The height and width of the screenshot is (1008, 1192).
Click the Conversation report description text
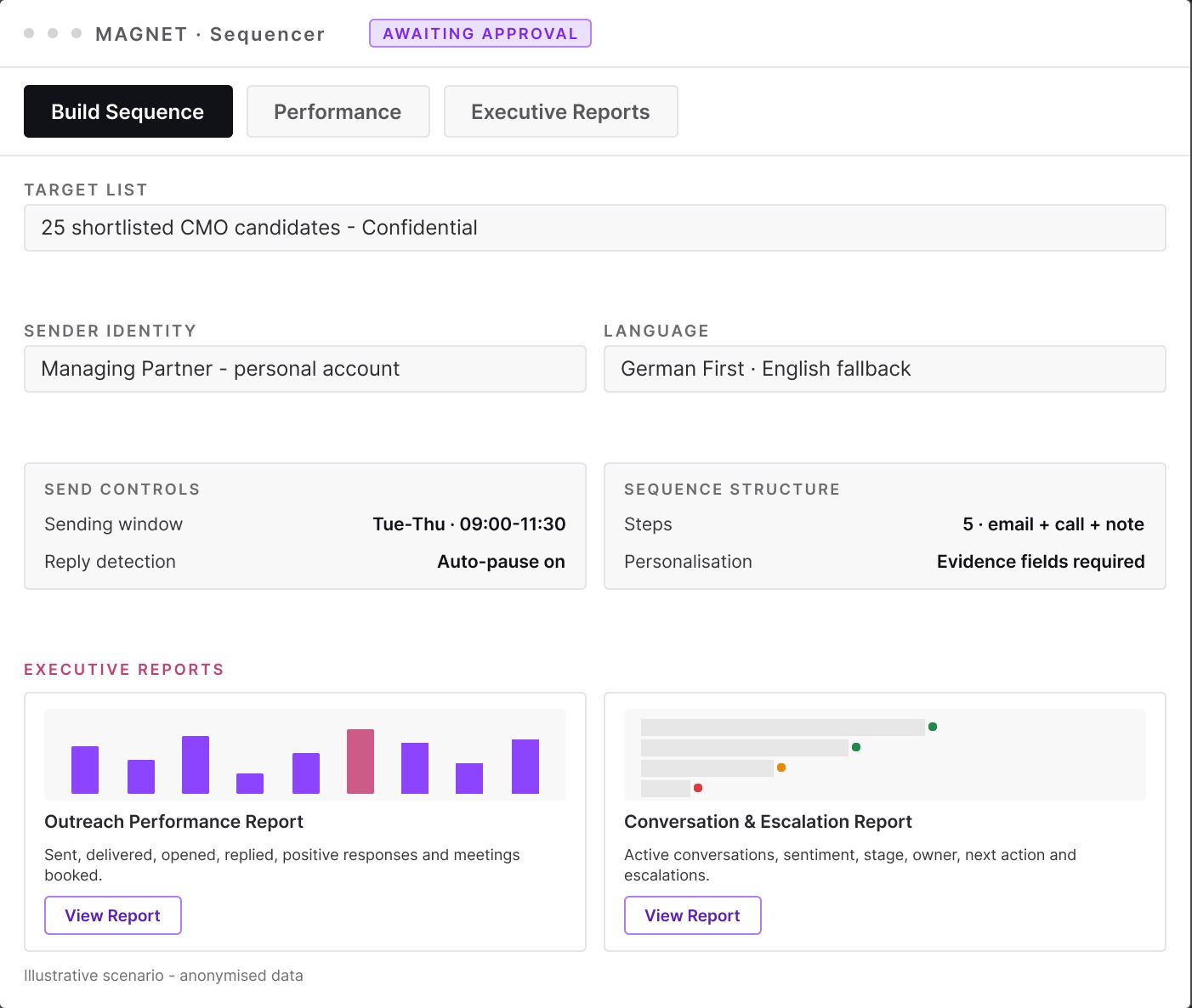(850, 865)
